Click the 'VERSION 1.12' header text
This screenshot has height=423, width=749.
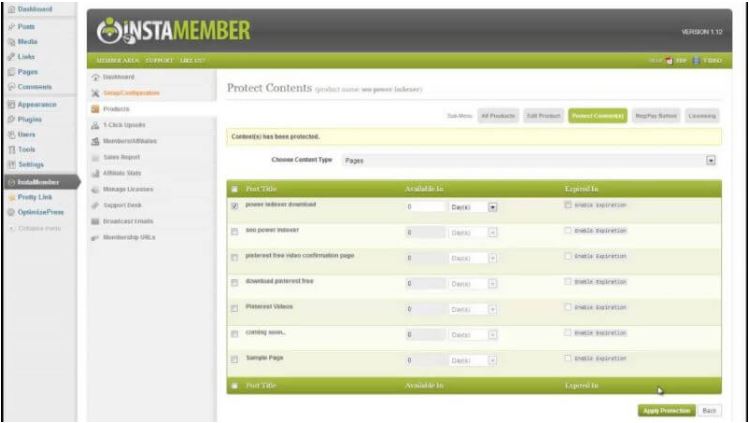(x=702, y=32)
